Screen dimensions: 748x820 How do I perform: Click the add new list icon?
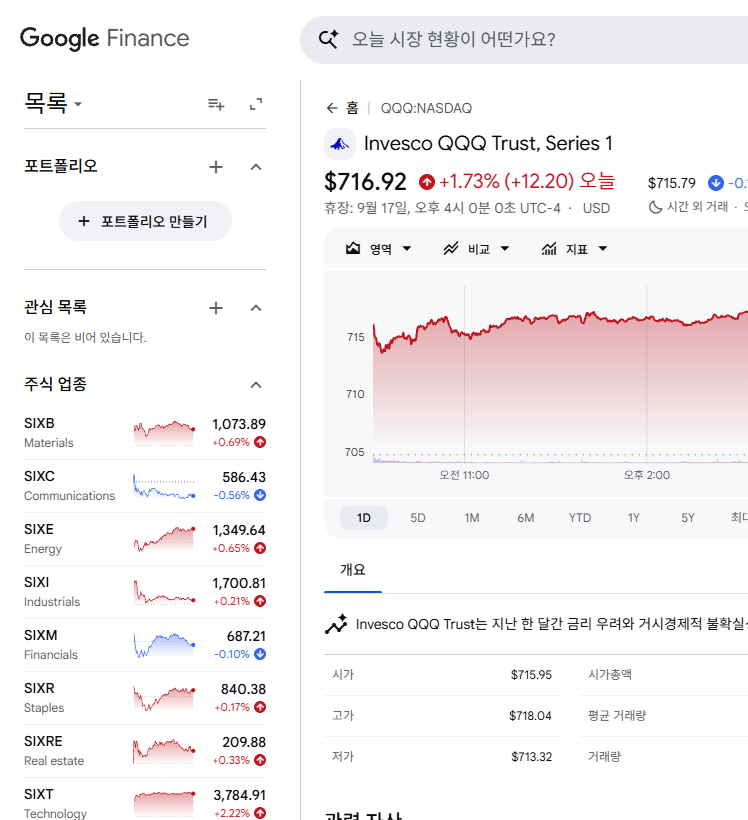[x=216, y=105]
